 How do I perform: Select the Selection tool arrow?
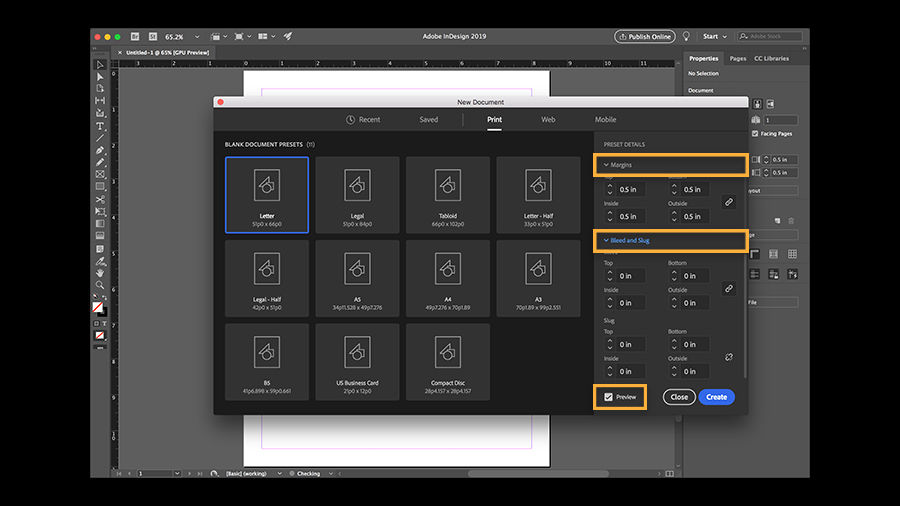[100, 65]
